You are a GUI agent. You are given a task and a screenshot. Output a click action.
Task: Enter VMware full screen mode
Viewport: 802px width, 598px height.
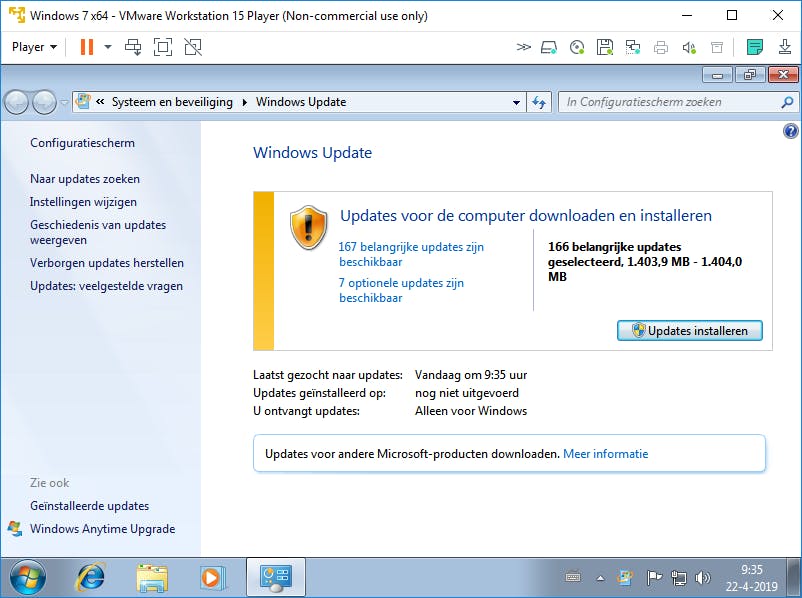163,47
